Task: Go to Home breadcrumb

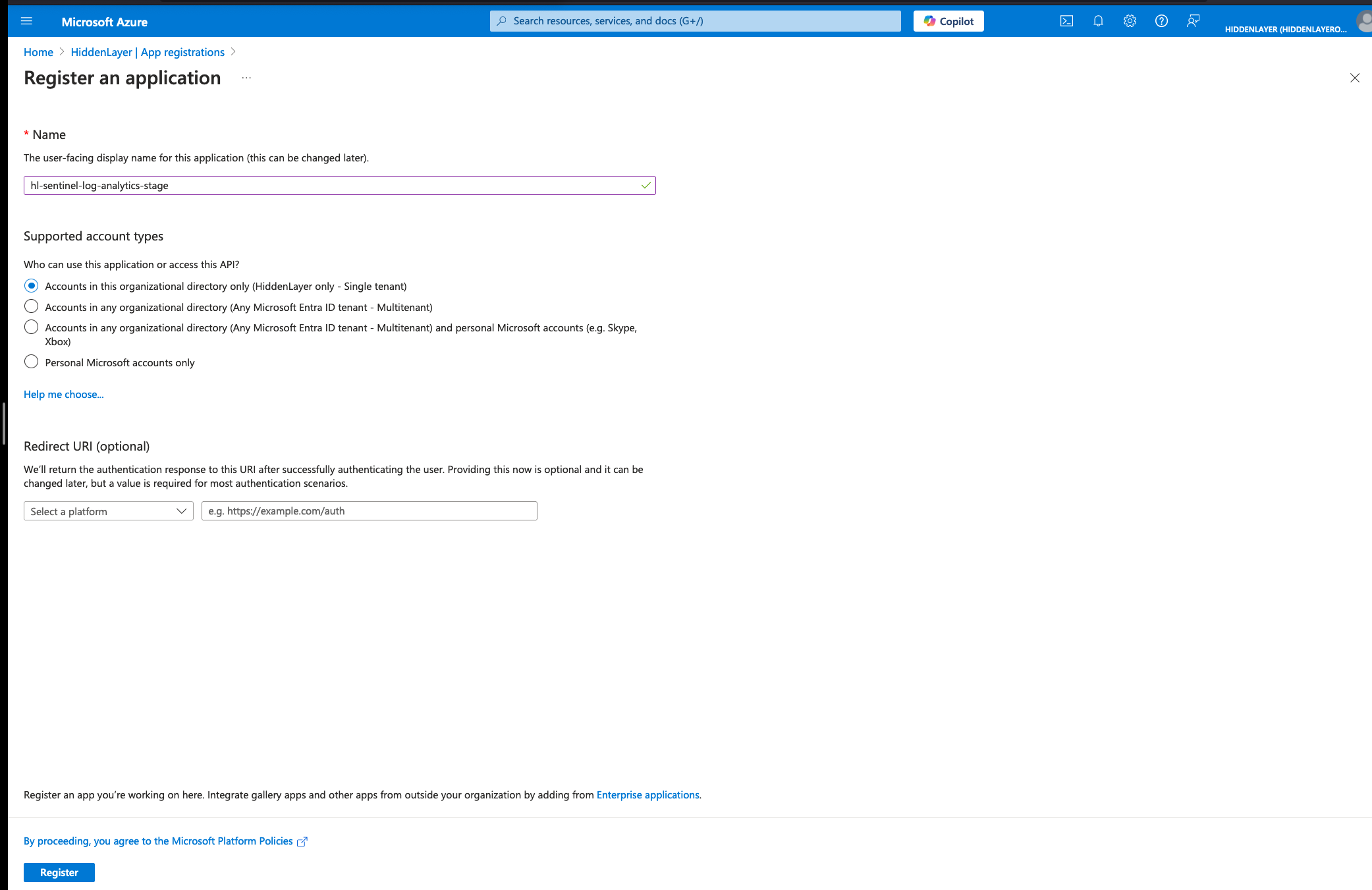Action: [x=38, y=52]
